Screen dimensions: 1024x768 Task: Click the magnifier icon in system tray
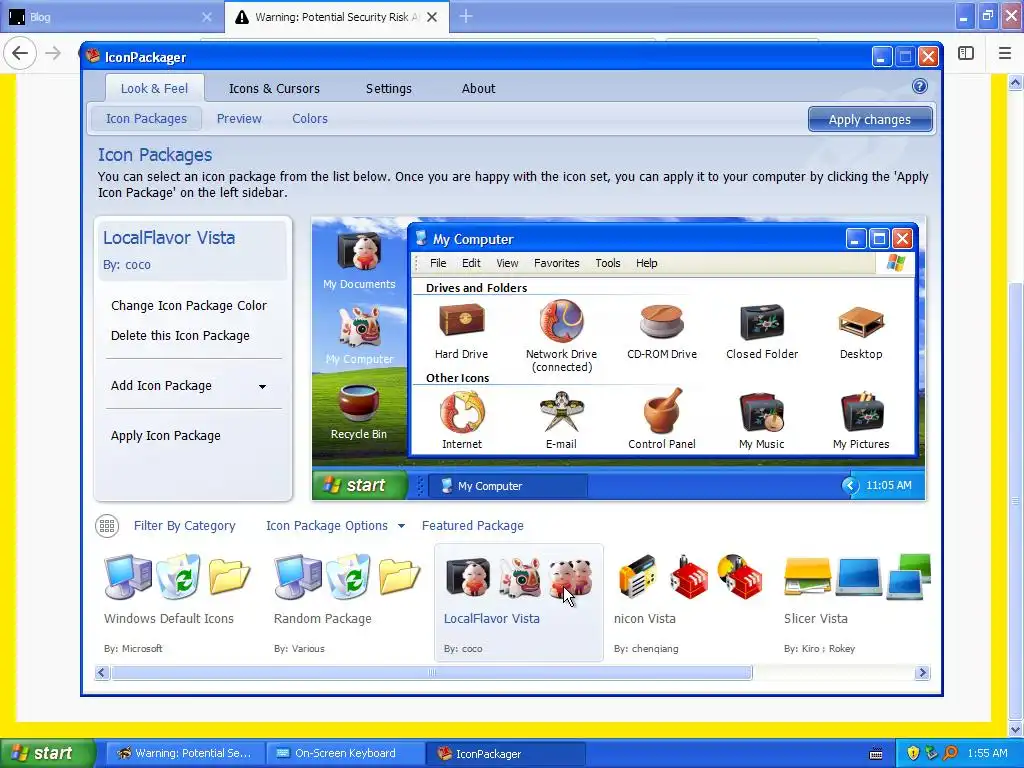(950, 753)
